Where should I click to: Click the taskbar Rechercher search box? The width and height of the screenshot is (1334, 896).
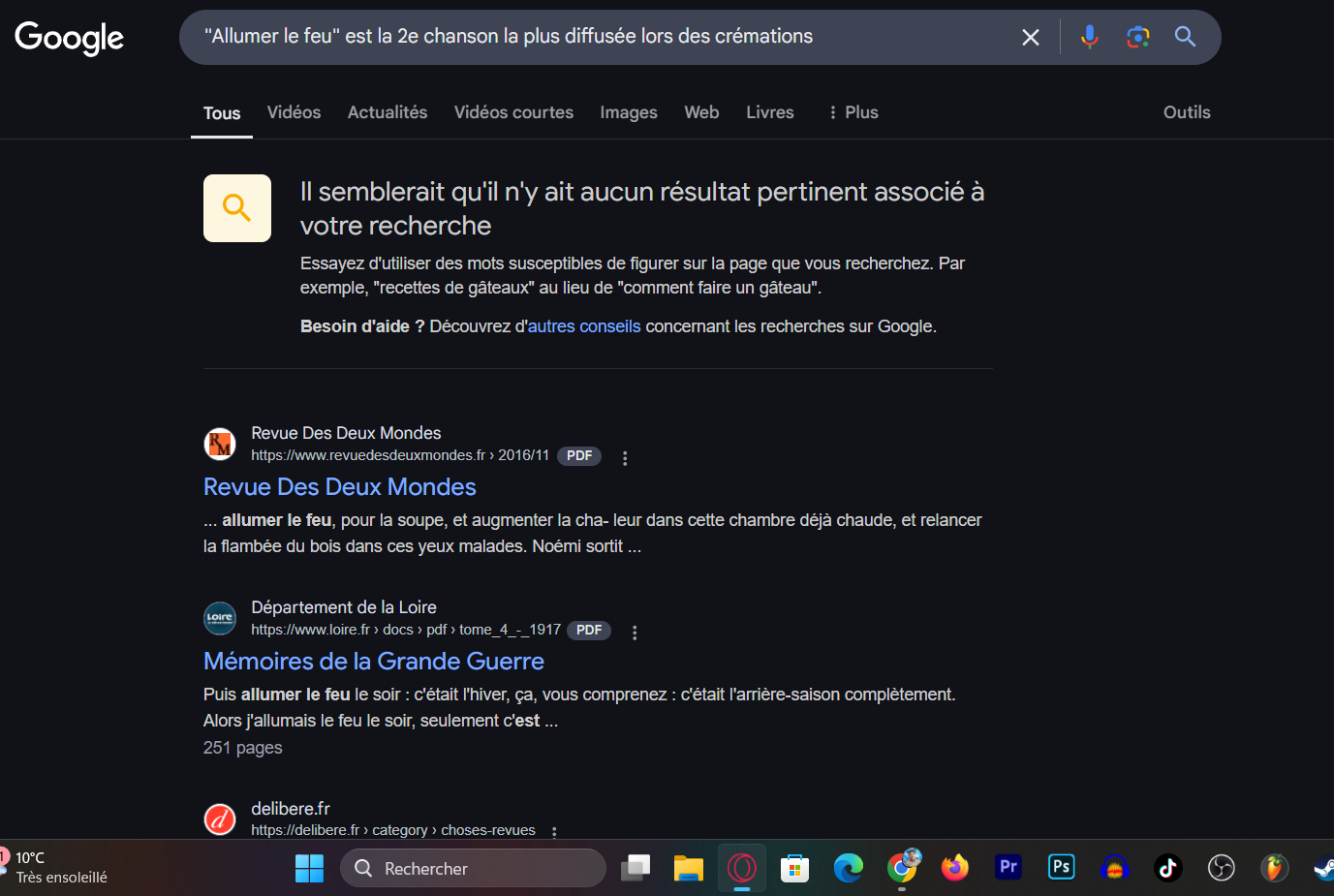(473, 868)
